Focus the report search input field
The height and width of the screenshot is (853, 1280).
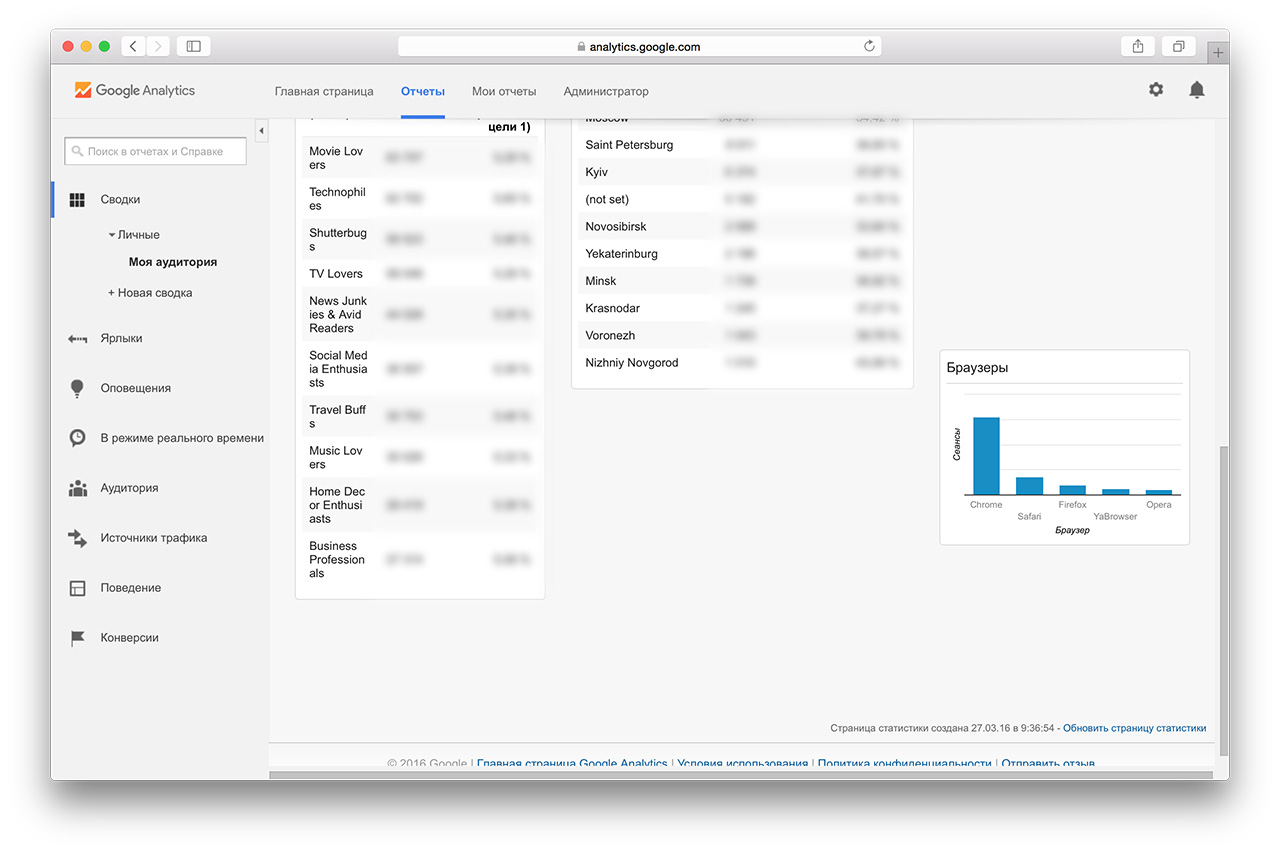[156, 151]
